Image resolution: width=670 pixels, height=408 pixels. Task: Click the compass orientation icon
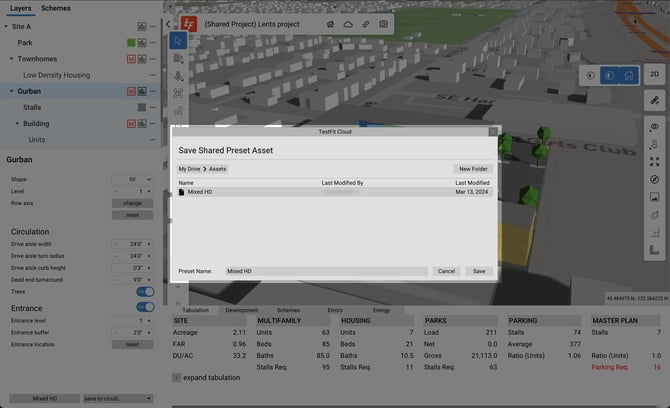654,179
